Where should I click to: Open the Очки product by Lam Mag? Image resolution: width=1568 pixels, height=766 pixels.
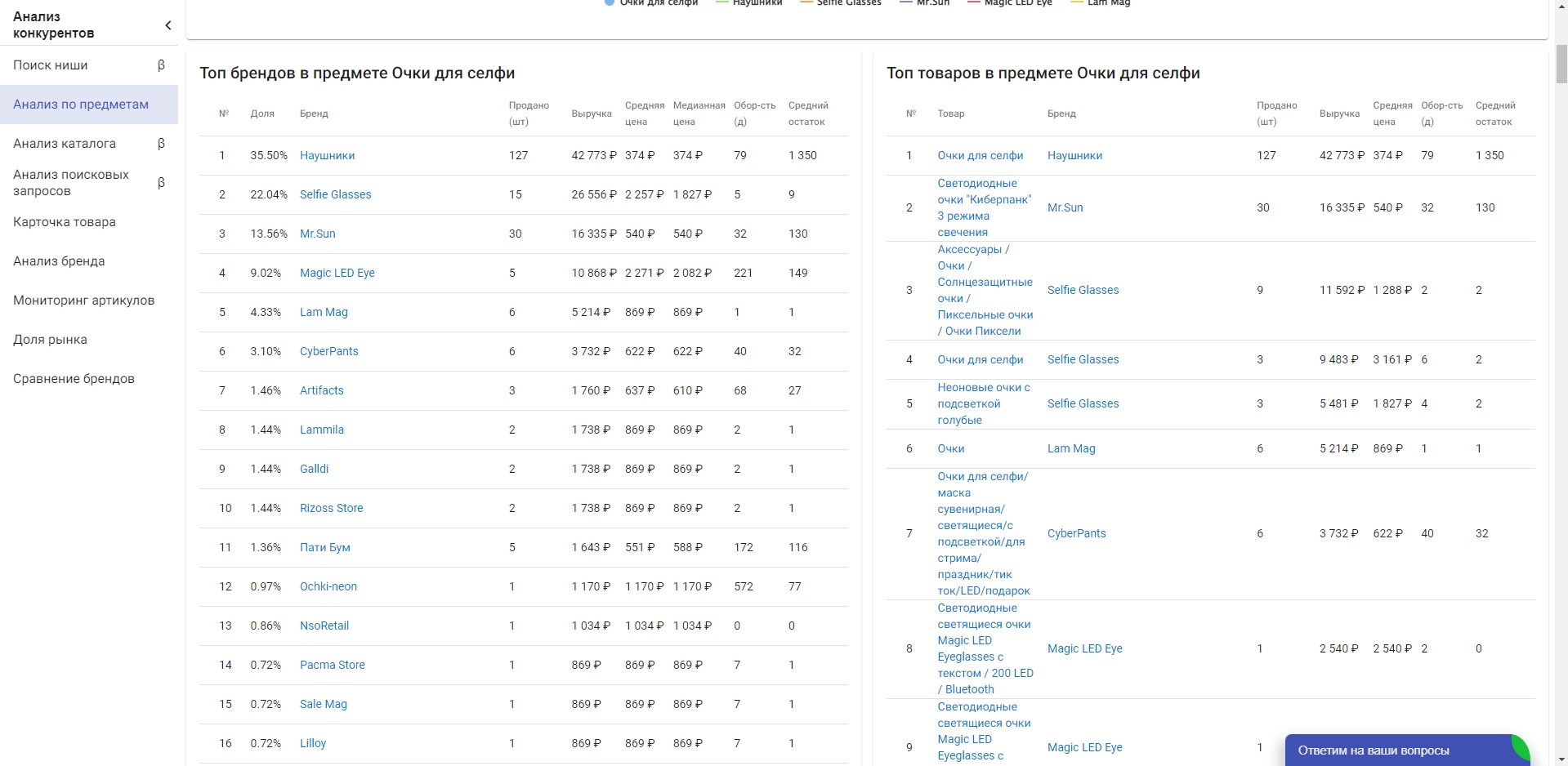point(950,448)
